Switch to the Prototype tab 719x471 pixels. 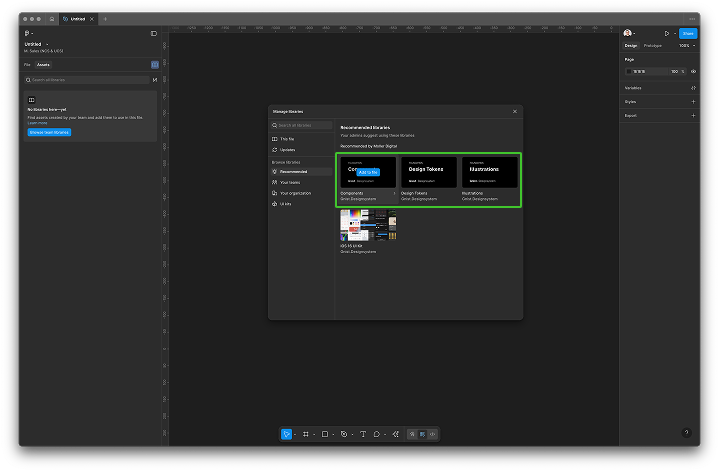652,45
